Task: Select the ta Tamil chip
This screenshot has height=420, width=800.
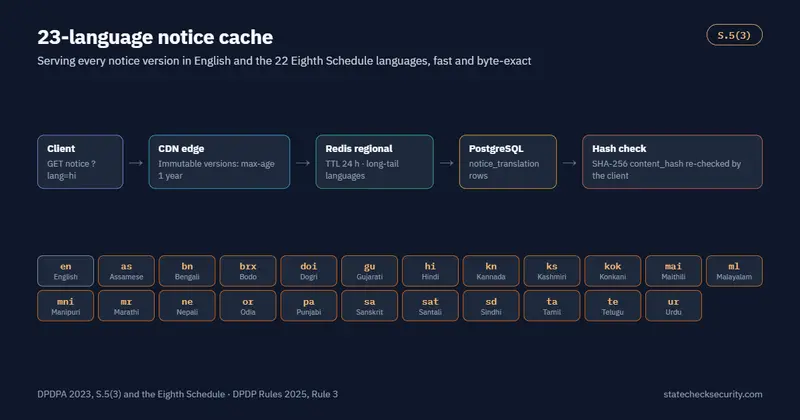Action: [x=552, y=306]
